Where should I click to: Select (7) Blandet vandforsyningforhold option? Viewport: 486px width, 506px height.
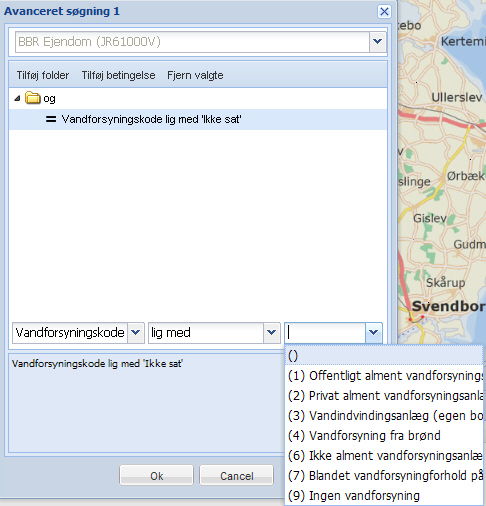click(x=384, y=476)
